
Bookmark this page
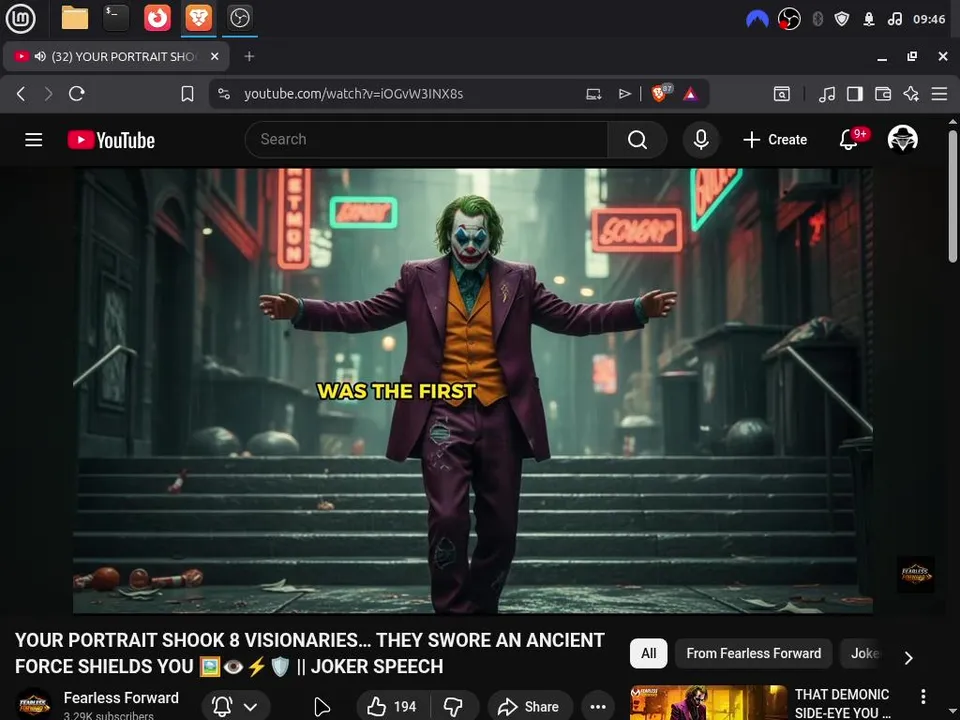(x=187, y=94)
